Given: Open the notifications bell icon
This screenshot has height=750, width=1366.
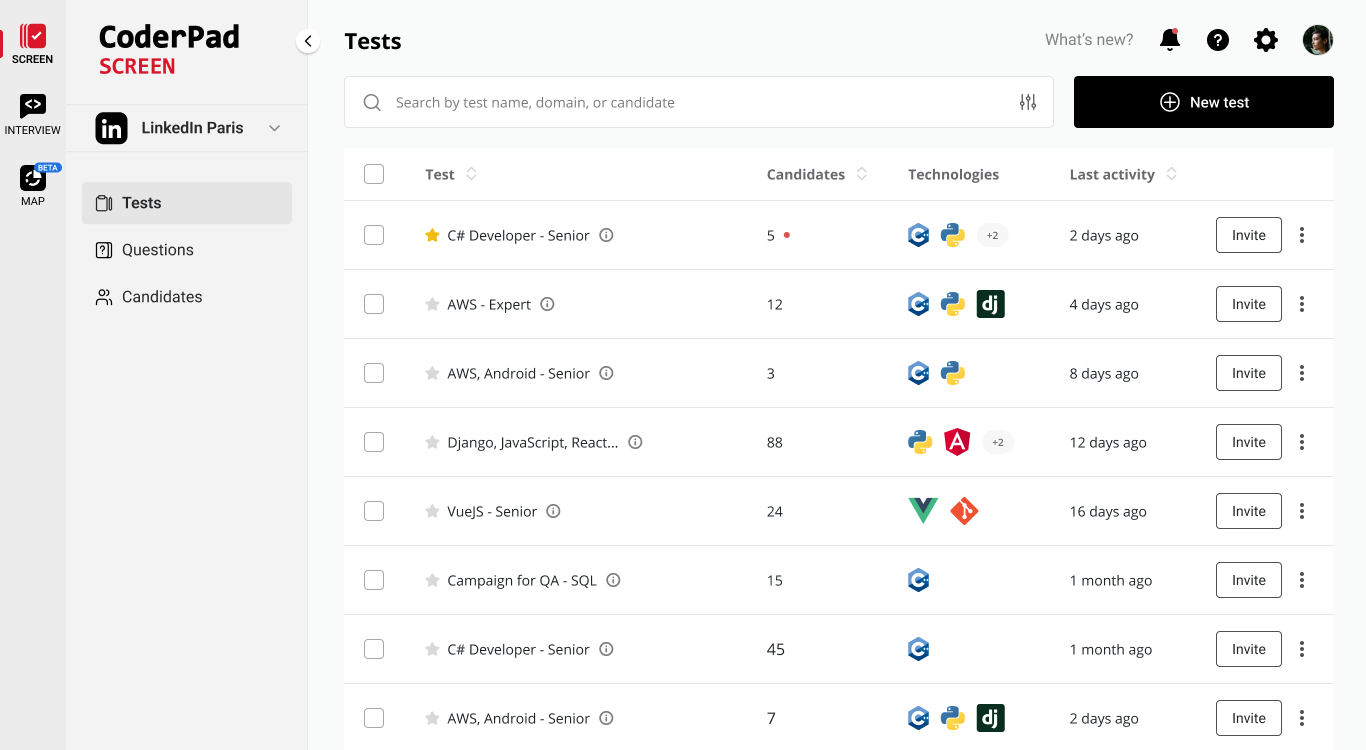Looking at the screenshot, I should pyautogui.click(x=1169, y=40).
